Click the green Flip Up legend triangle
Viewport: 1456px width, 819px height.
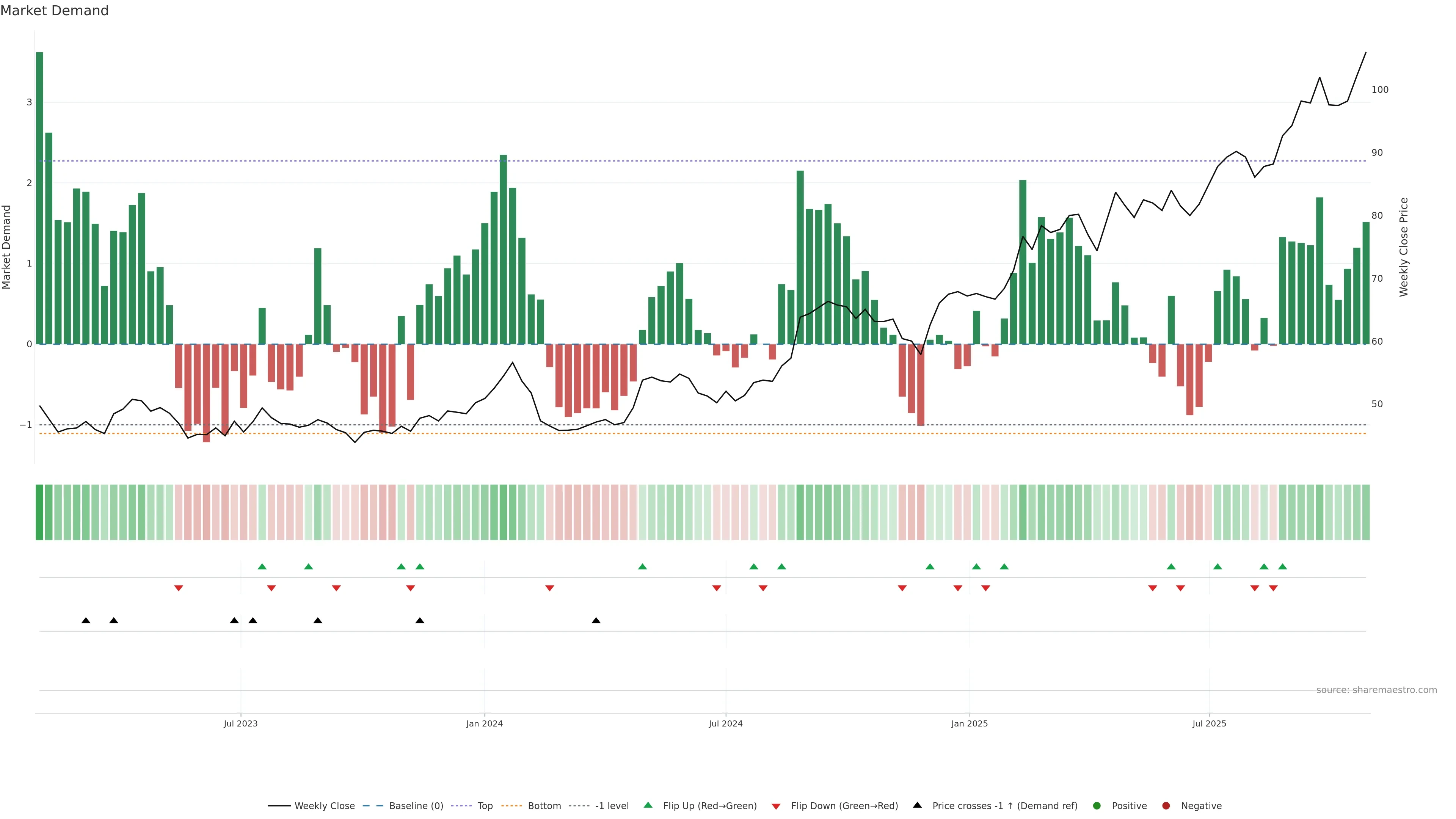(x=648, y=805)
